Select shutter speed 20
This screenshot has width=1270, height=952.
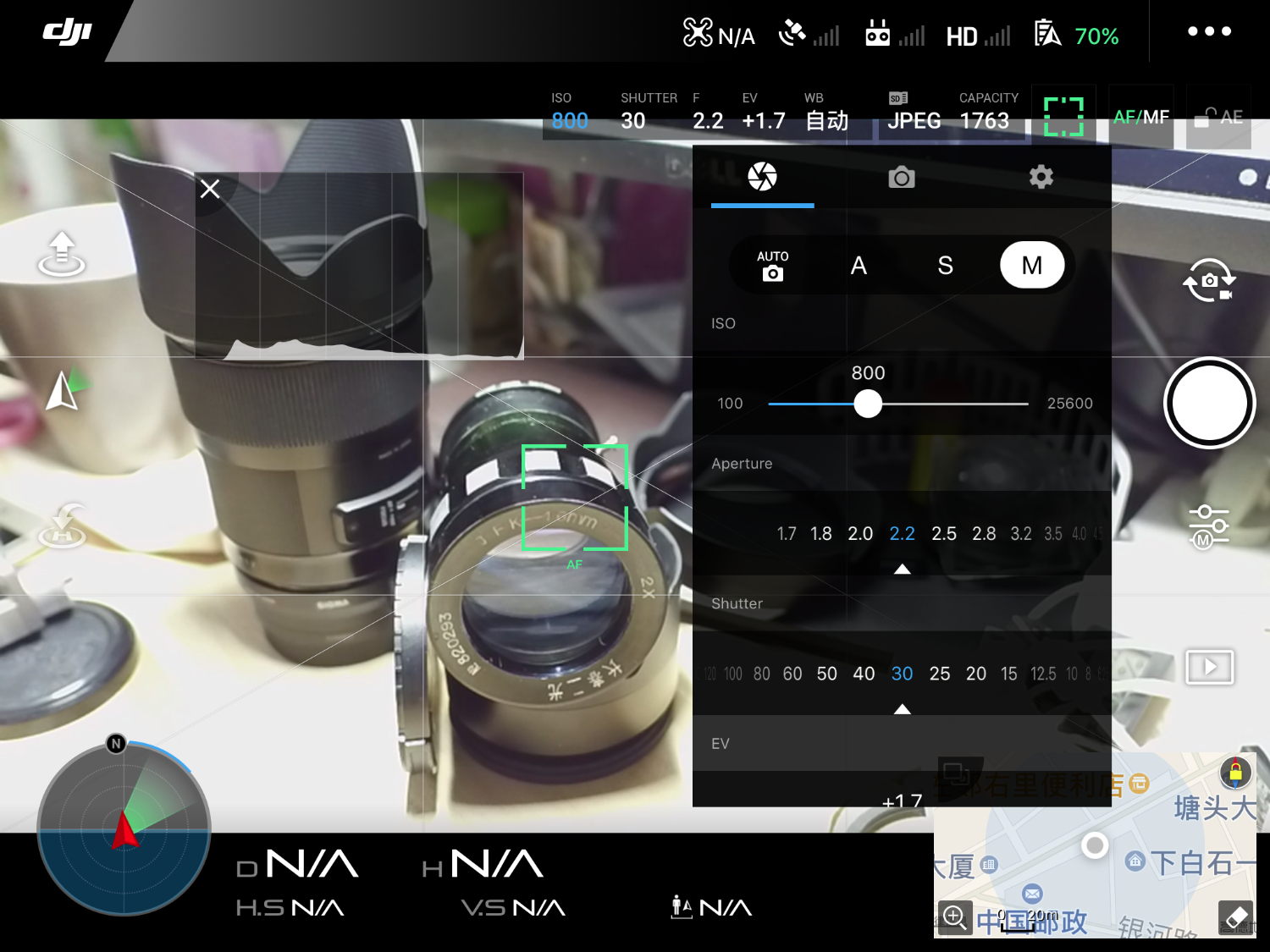click(976, 674)
